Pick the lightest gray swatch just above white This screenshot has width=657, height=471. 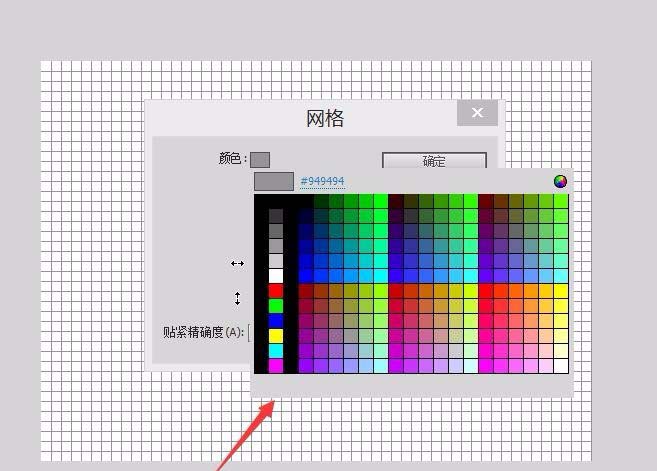pos(276,260)
